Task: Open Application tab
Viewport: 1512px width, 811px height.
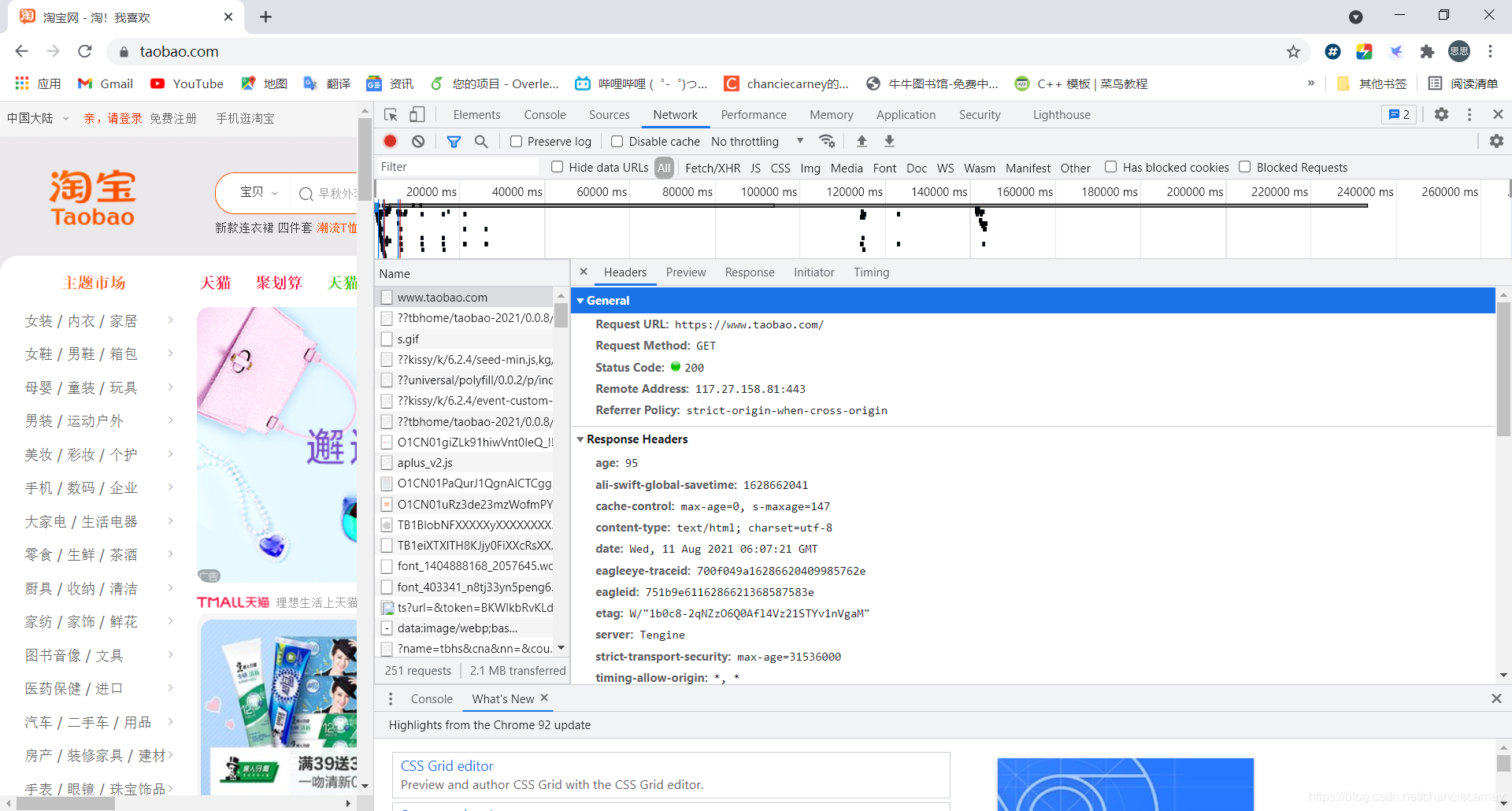Action: coord(906,115)
